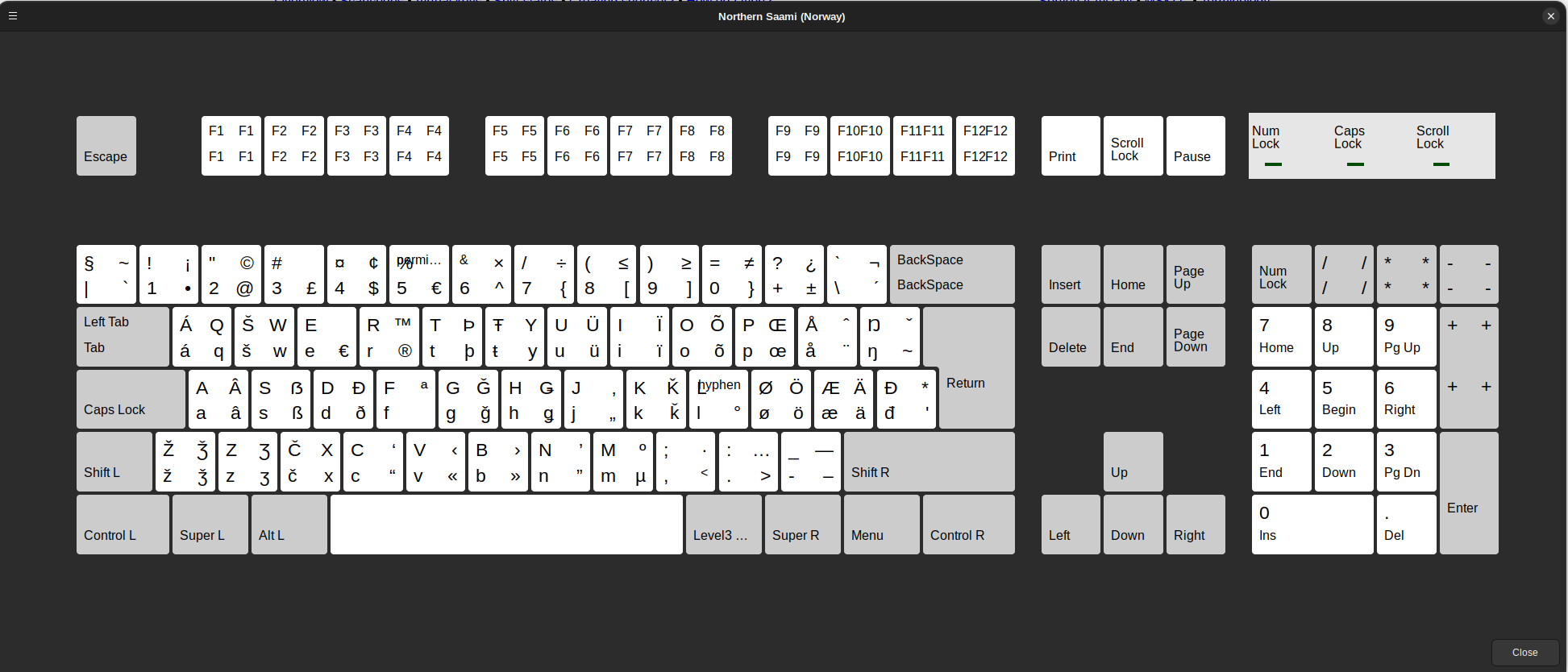Click the Right arrow key
This screenshot has height=672, width=1568.
click(1196, 525)
